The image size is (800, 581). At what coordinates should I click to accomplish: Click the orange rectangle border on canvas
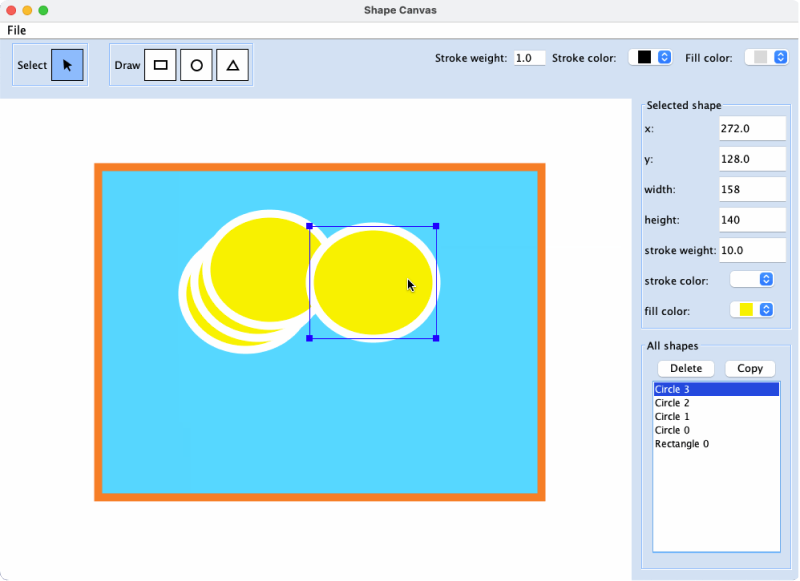click(x=319, y=167)
